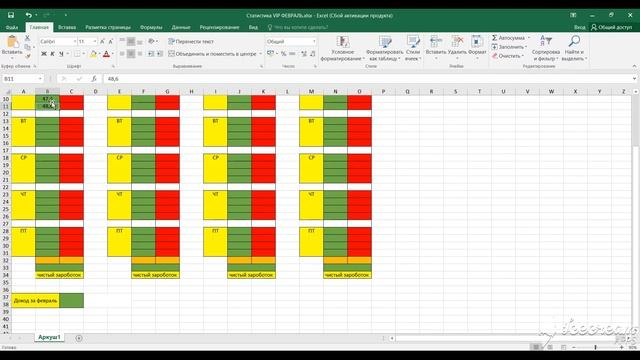The height and width of the screenshot is (360, 640).
Task: Click the Заполнить (Fill) button
Action: pos(509,47)
